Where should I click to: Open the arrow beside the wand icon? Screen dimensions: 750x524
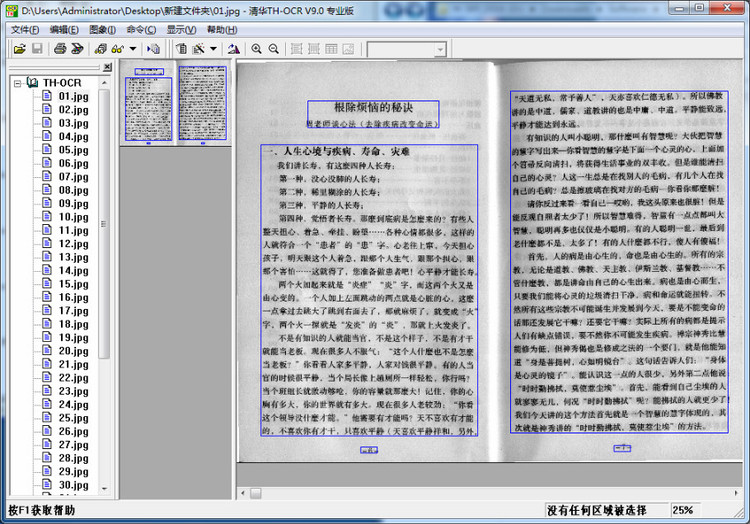tap(213, 49)
